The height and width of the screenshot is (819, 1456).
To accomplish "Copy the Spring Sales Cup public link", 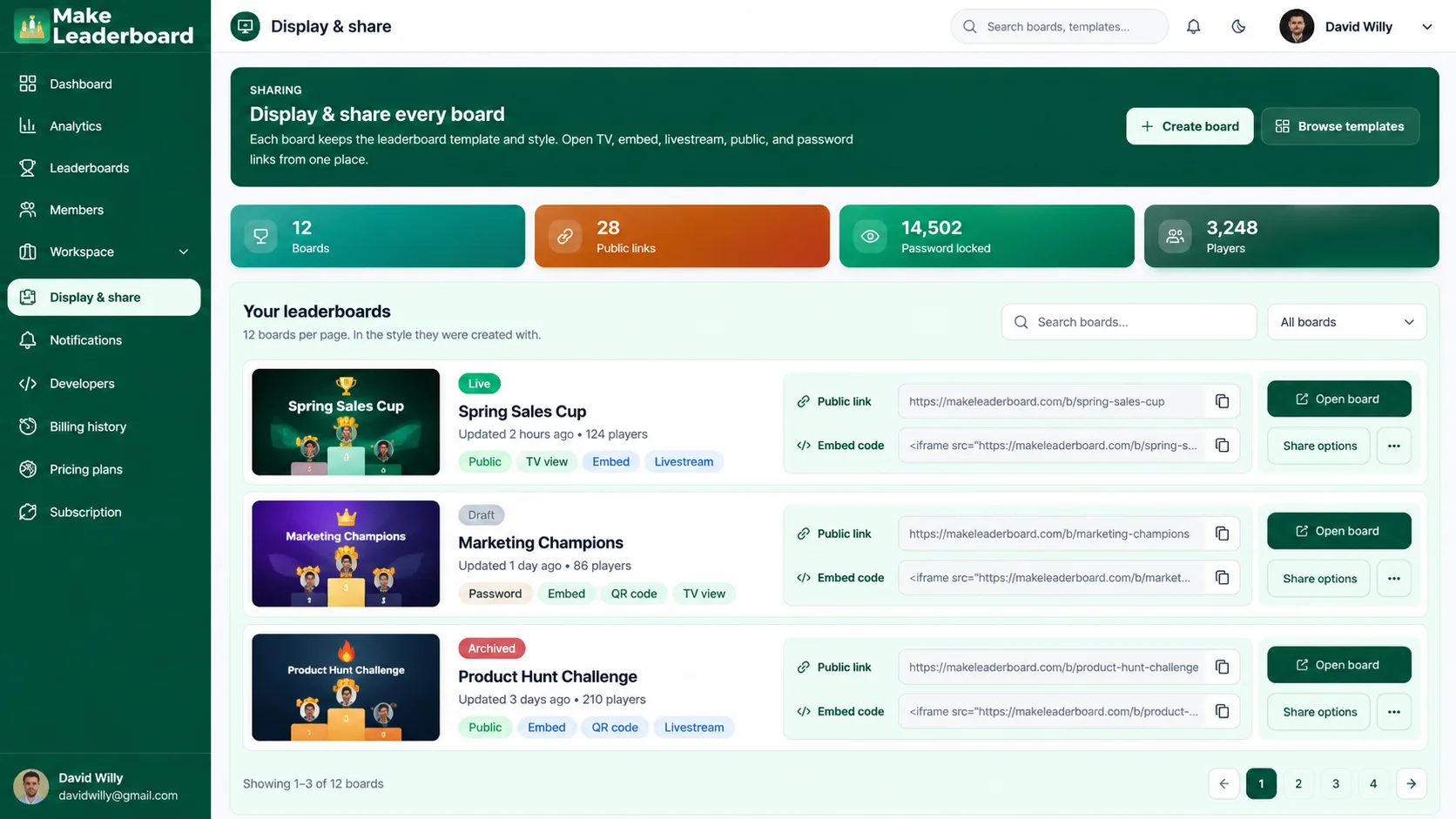I will pos(1222,401).
